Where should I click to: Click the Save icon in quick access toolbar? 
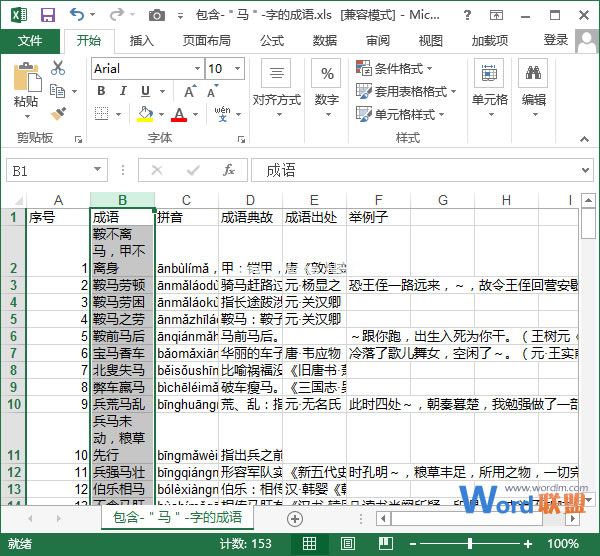(47, 15)
